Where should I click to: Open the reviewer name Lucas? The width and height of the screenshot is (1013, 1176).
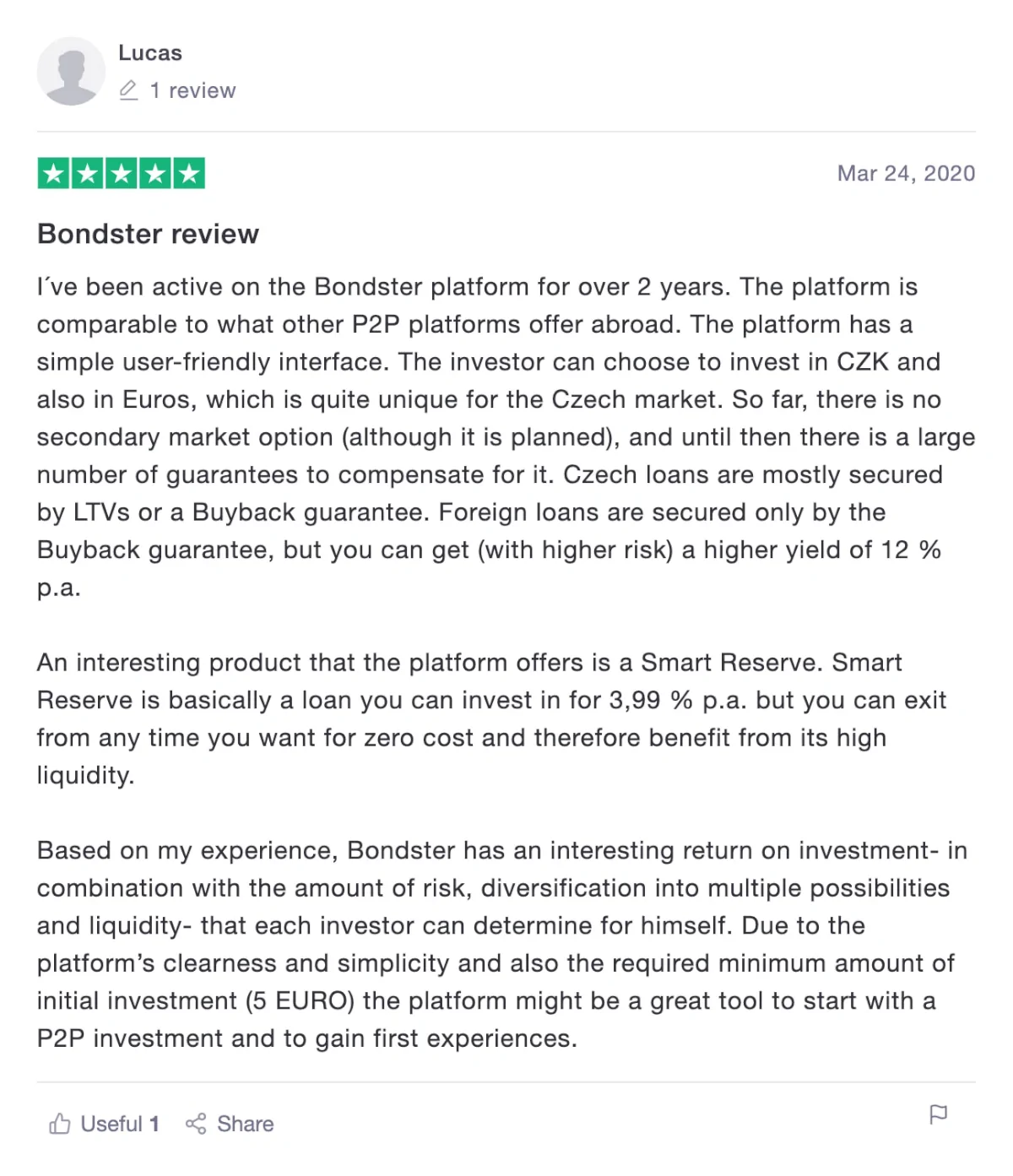150,53
